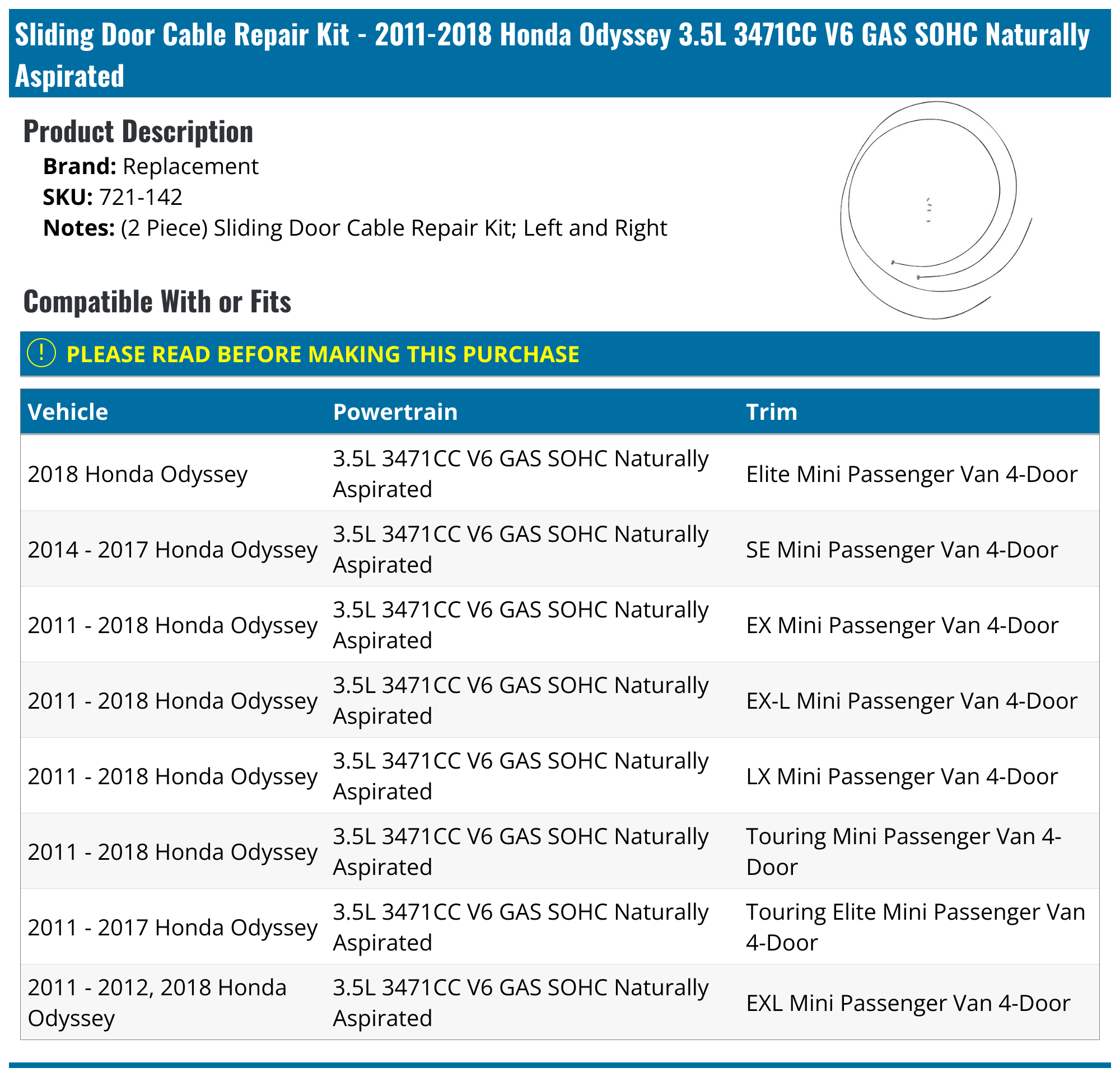
Task: Click the EX-L Mini Passenger Van 4-Door cell
Action: click(911, 701)
